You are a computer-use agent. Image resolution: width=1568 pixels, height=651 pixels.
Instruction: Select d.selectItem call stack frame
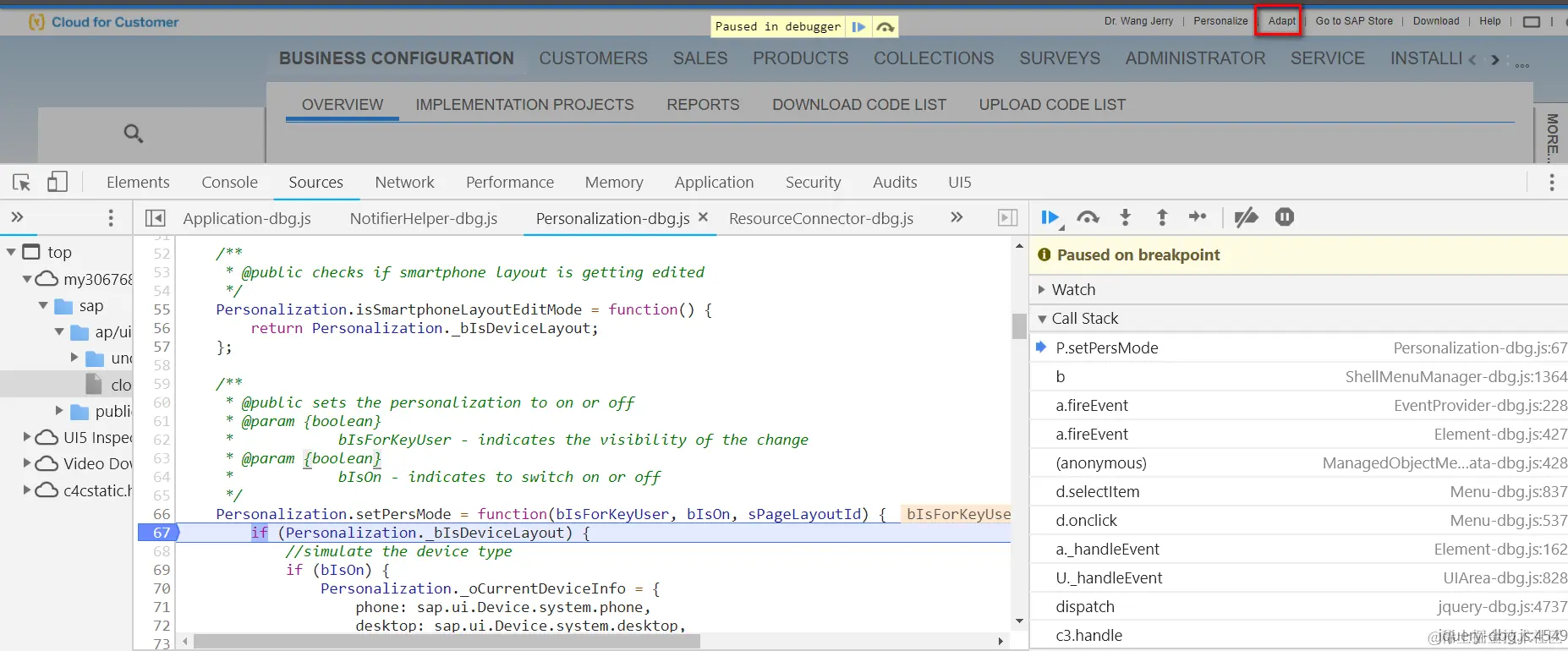point(1299,492)
